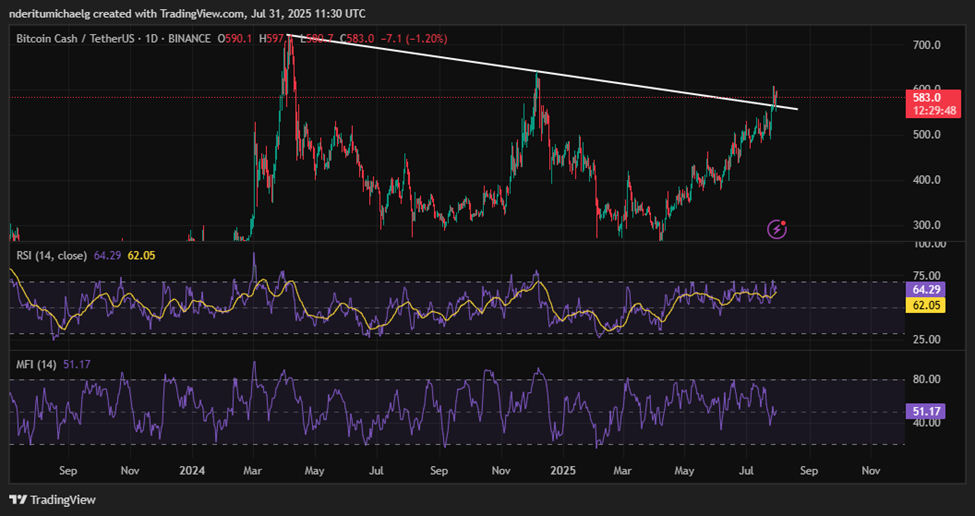Image resolution: width=975 pixels, height=516 pixels.
Task: Click the 80.00 level on MFI scale
Action: 926,380
